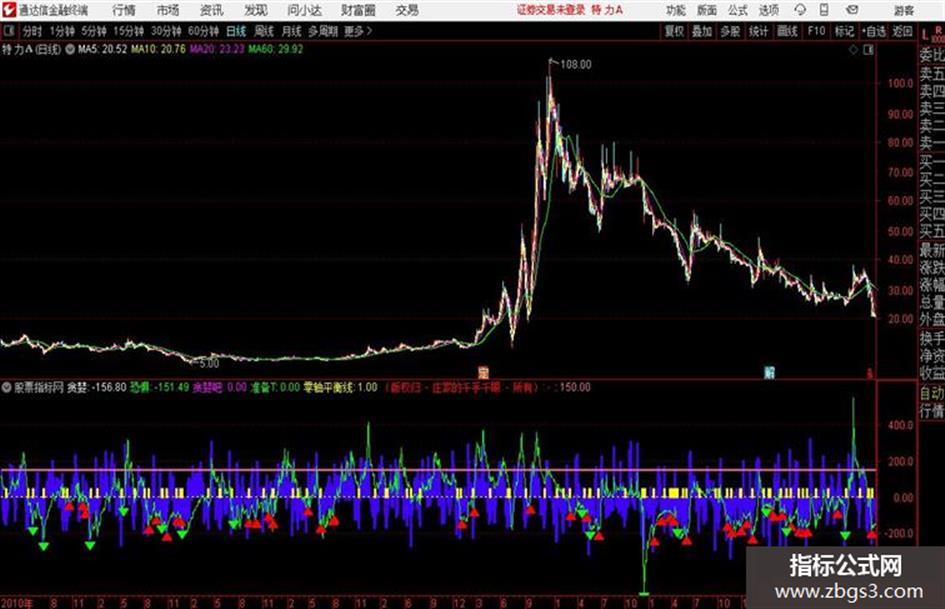Screen dimensions: 945x609
Task: Switch to 30分钟 period
Action: click(166, 31)
